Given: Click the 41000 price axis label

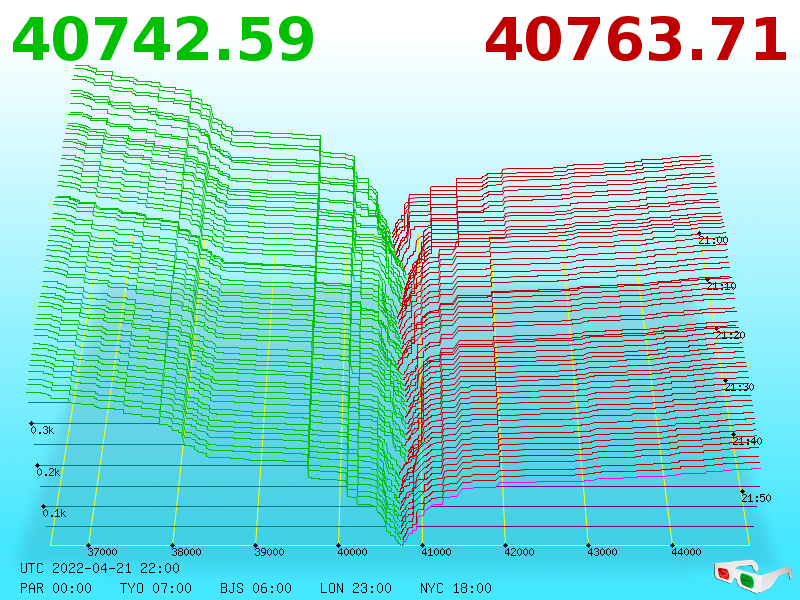Looking at the screenshot, I should (x=436, y=552).
